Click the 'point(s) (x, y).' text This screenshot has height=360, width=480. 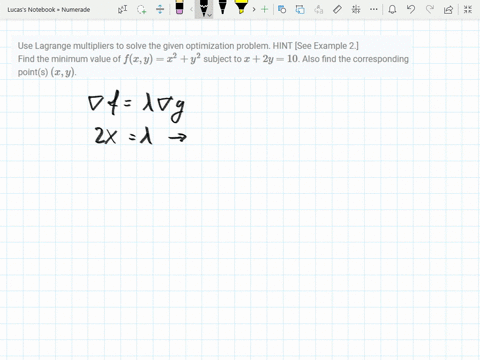point(47,72)
